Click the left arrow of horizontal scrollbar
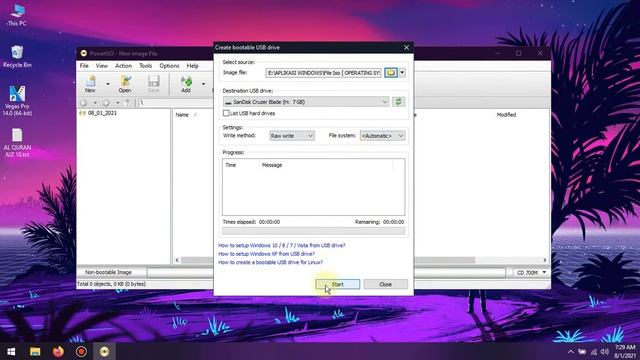 [177, 260]
